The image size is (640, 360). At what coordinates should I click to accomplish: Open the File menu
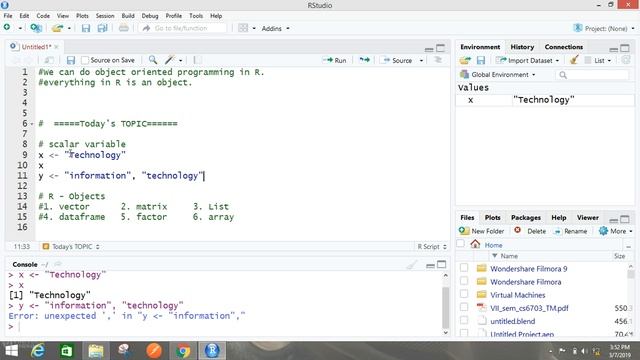tap(8, 16)
